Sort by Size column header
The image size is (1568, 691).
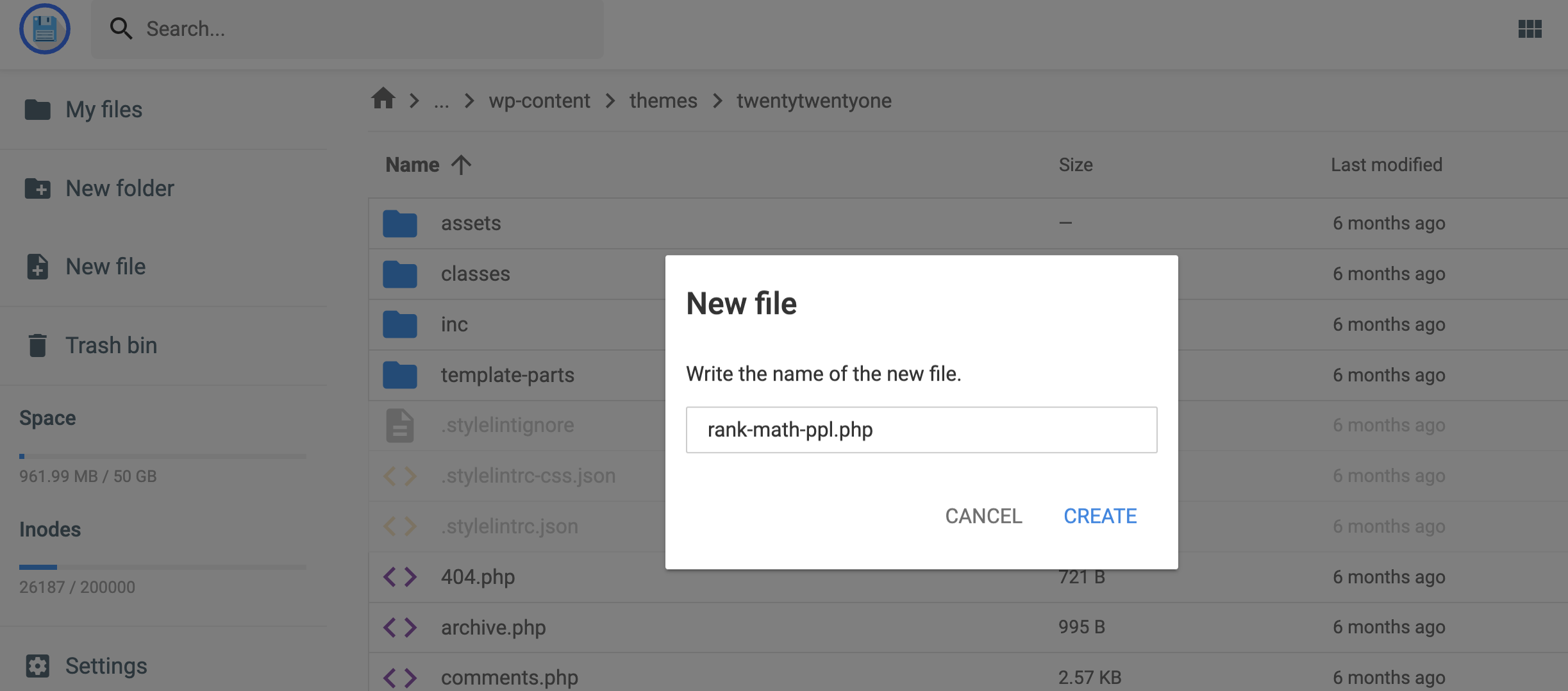pyautogui.click(x=1076, y=165)
